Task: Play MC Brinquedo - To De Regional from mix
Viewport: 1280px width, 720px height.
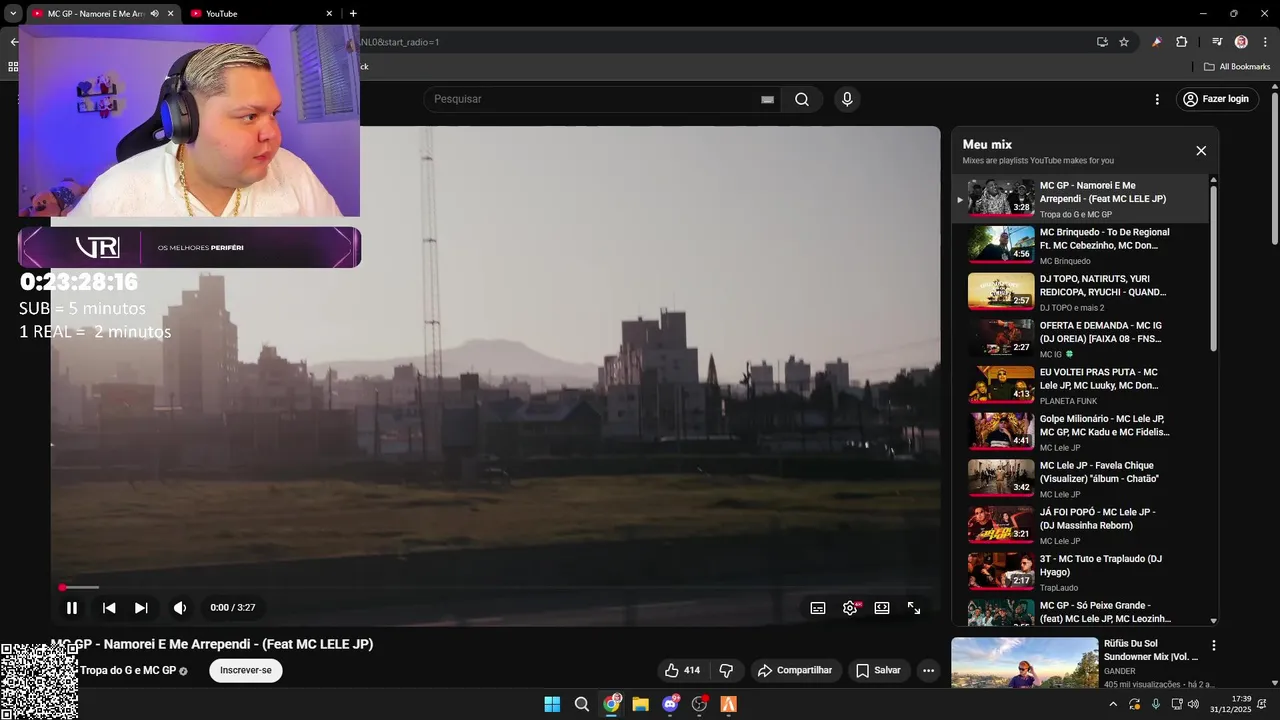Action: [x=1082, y=245]
